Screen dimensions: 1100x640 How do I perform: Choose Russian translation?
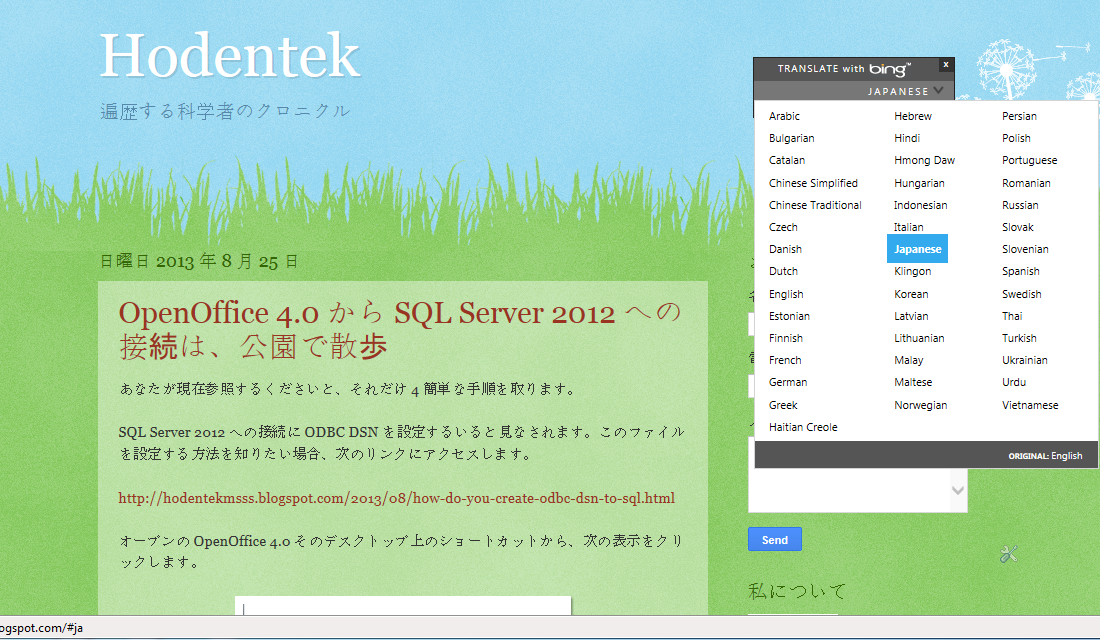point(1020,205)
